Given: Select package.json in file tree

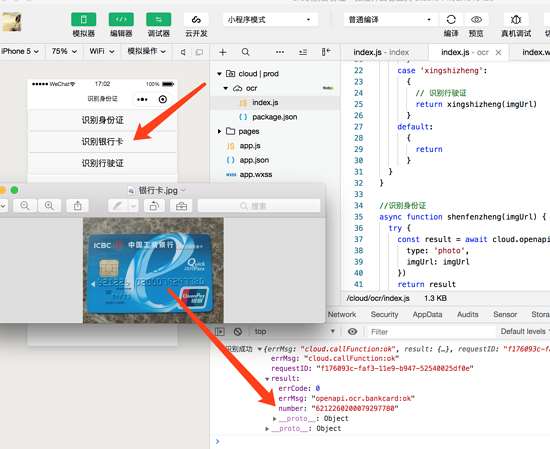Looking at the screenshot, I should [275, 117].
